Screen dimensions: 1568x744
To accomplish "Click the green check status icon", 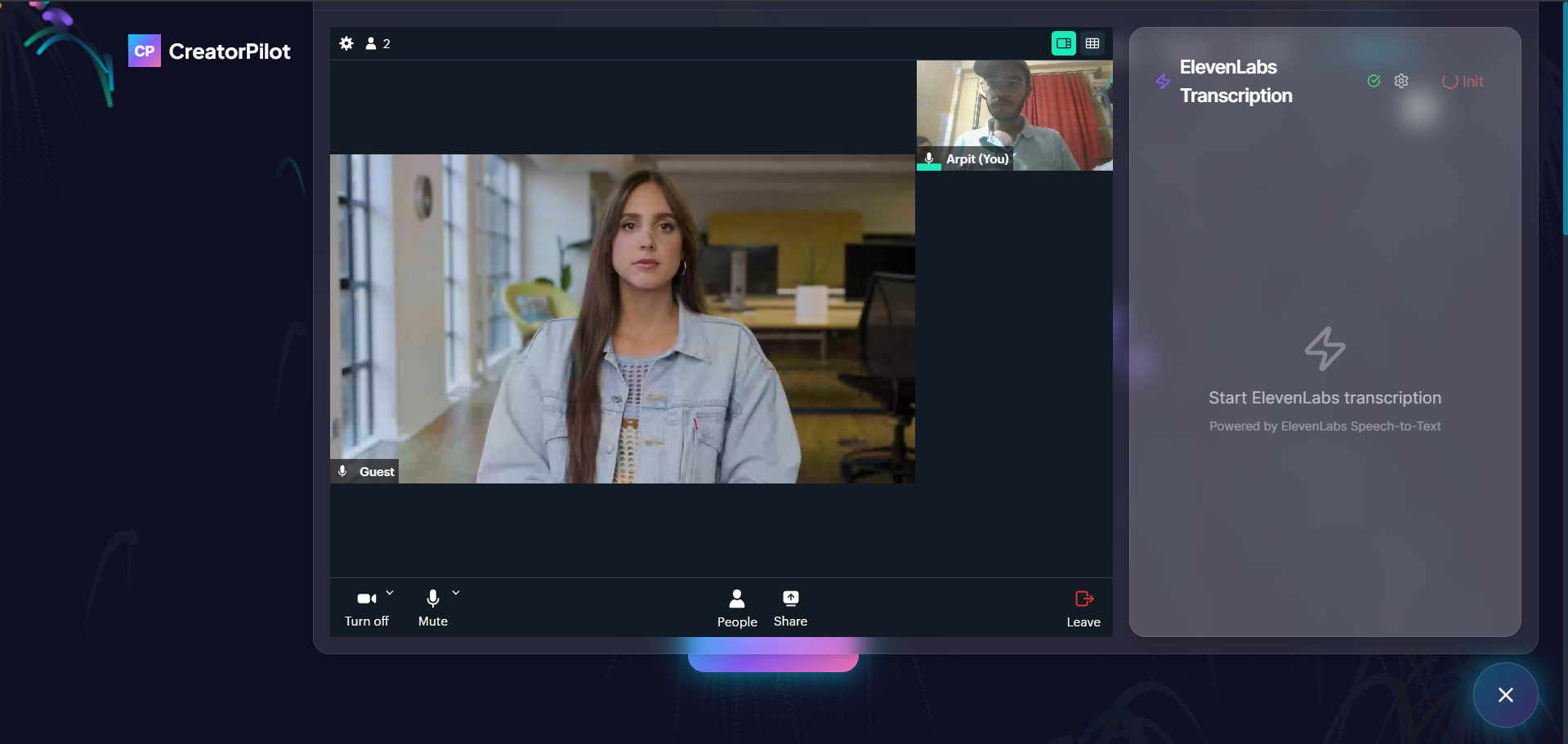I will point(1374,81).
